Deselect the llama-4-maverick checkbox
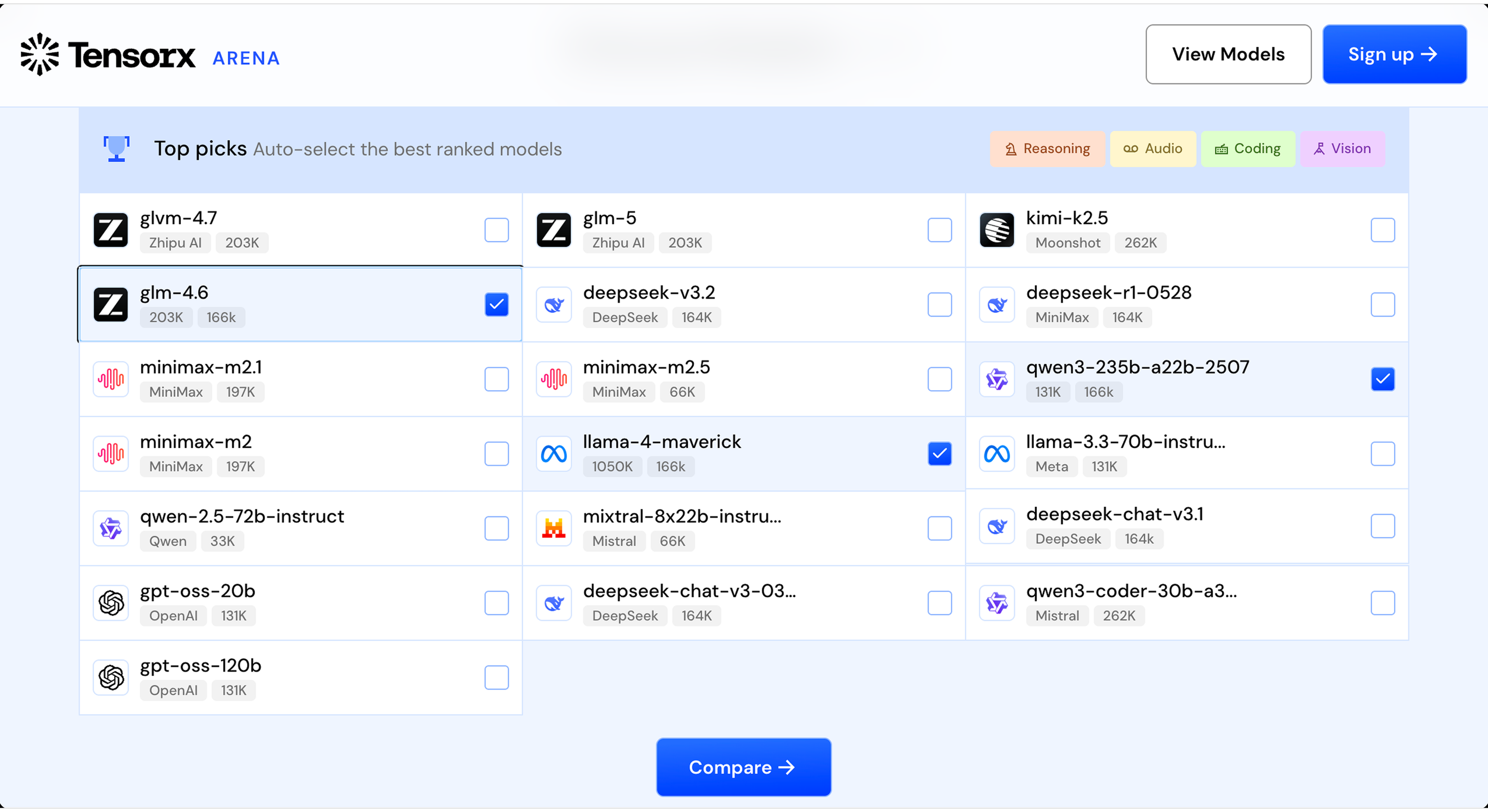The width and height of the screenshot is (1488, 812). (940, 454)
